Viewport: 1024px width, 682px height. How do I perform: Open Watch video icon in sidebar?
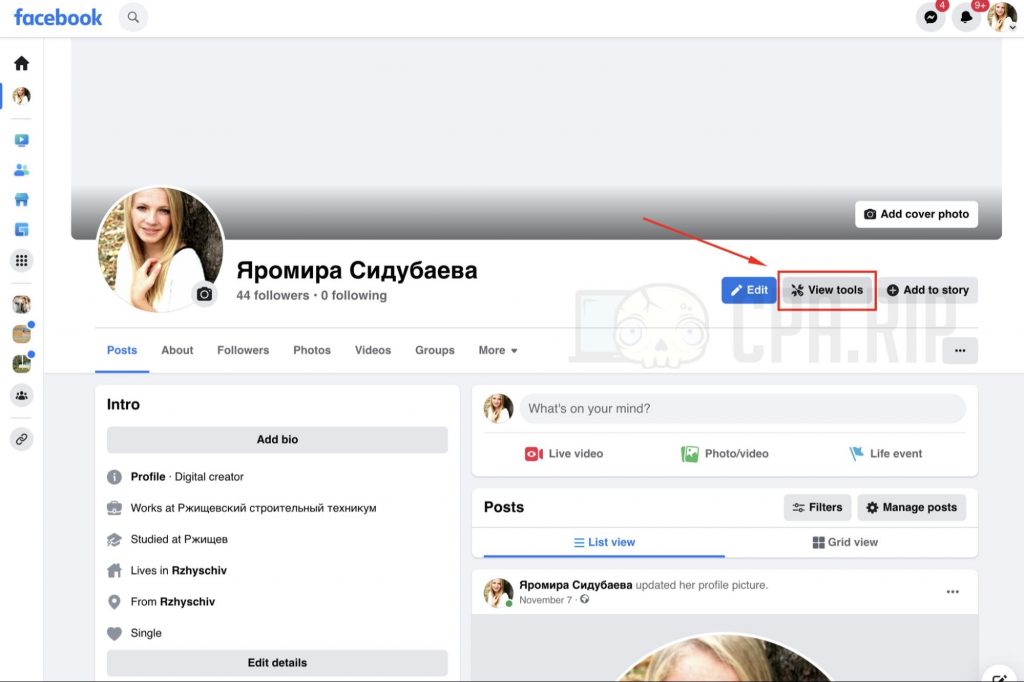[x=22, y=140]
